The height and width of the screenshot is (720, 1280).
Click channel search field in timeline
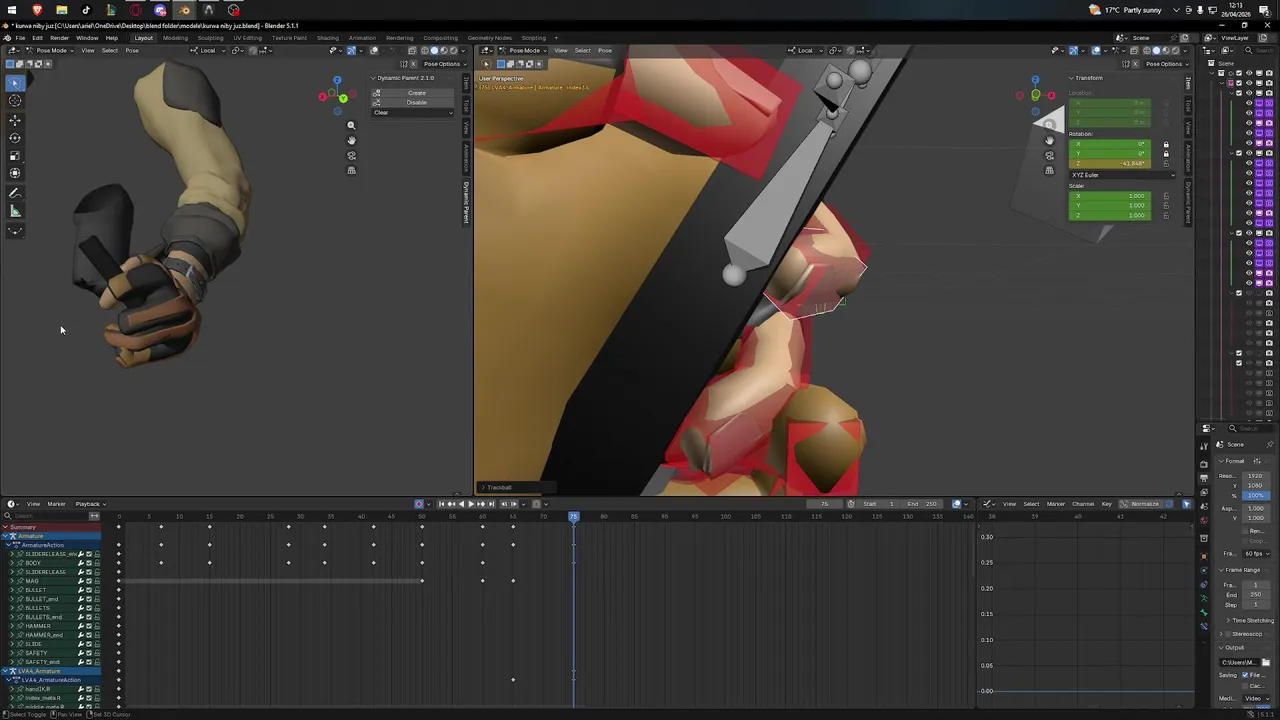[47, 516]
